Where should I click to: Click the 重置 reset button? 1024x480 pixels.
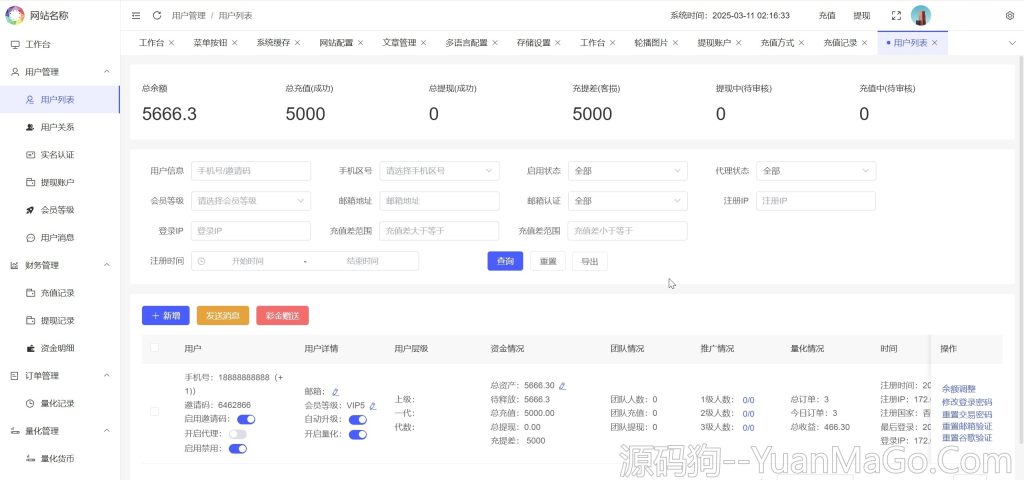point(548,261)
